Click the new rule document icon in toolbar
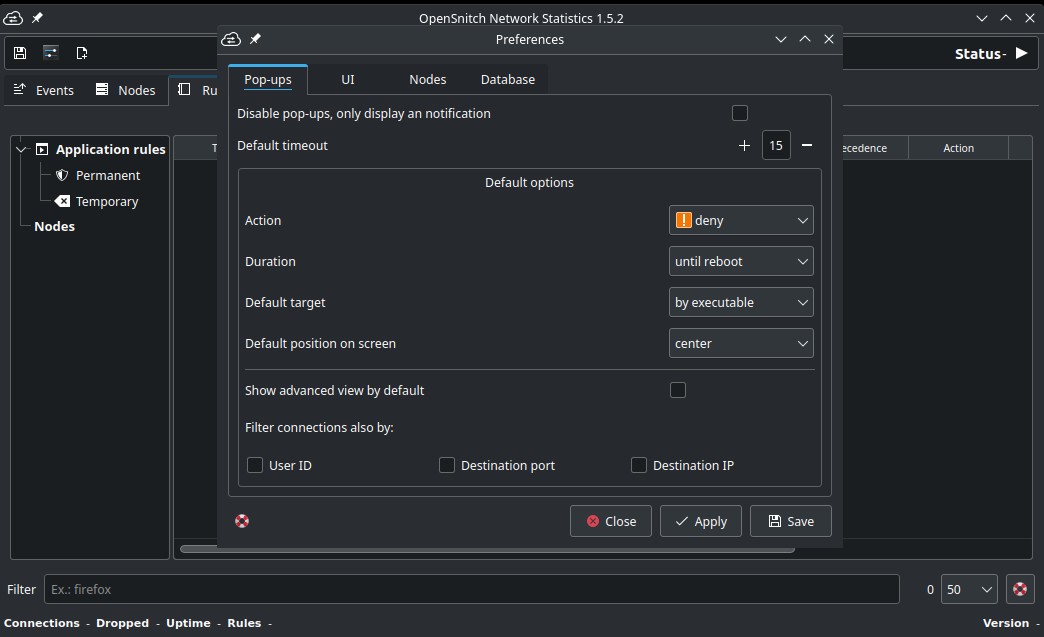 [x=82, y=53]
